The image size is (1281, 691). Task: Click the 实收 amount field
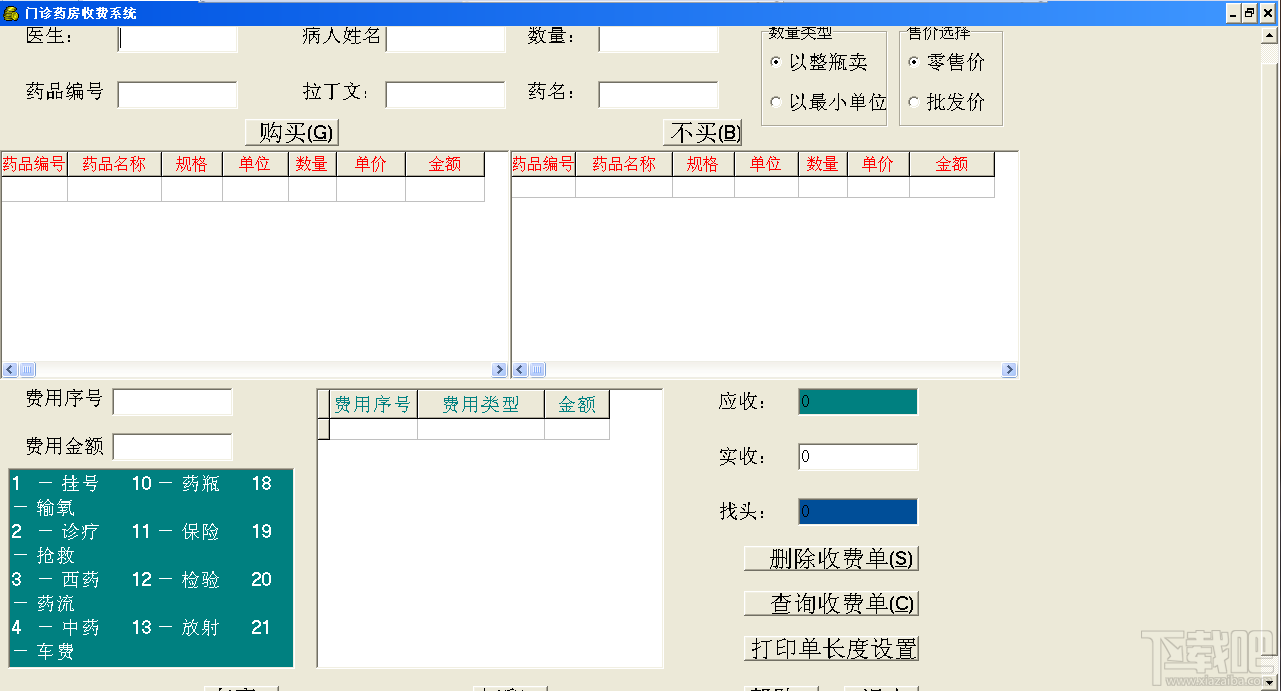[x=856, y=456]
